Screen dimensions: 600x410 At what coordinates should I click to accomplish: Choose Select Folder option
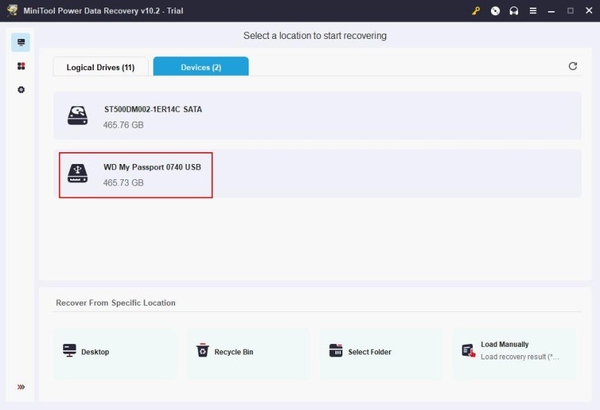(x=381, y=354)
